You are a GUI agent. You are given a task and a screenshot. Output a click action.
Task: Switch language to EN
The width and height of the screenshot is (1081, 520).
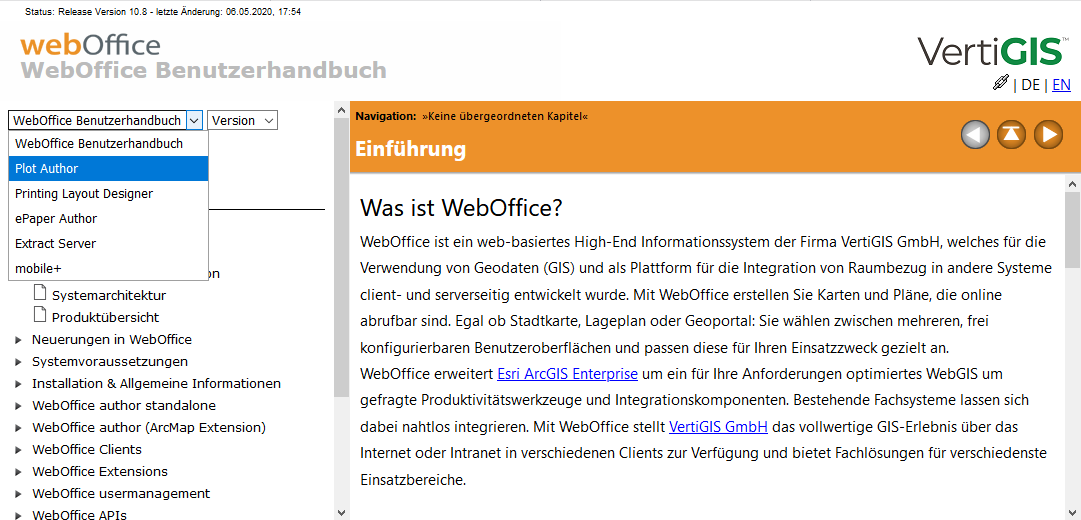click(x=1061, y=85)
